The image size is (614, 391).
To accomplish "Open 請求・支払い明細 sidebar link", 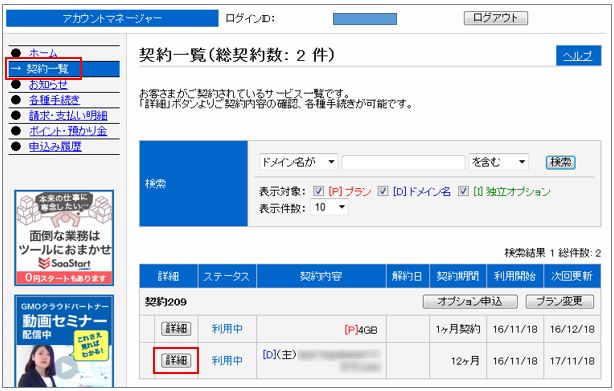I will pos(68,116).
